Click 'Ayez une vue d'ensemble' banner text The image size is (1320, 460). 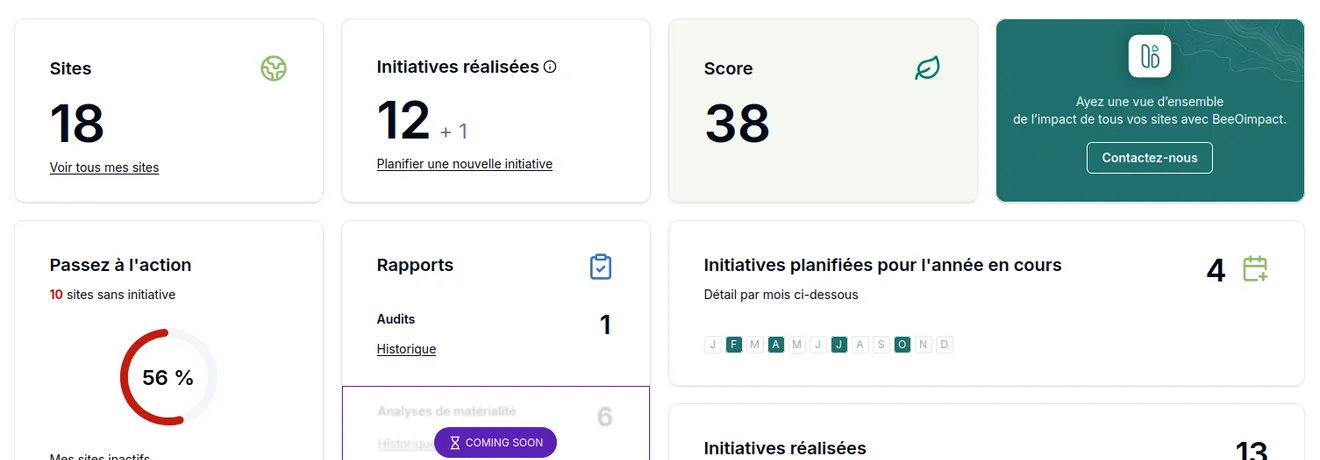1150,102
